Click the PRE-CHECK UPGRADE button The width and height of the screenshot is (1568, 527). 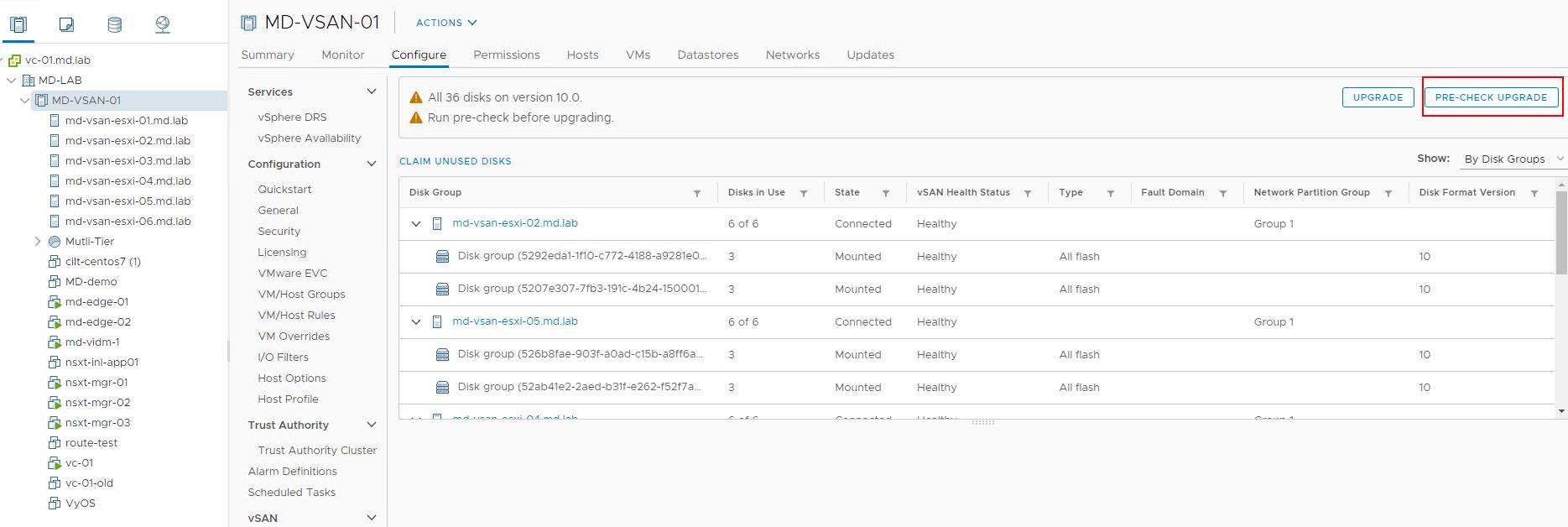click(1491, 97)
